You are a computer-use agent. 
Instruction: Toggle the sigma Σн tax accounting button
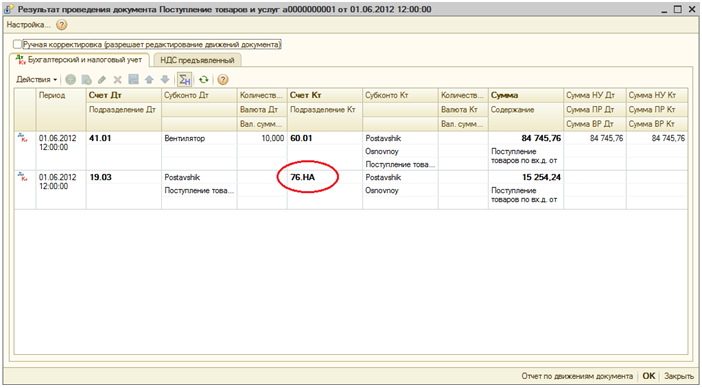[184, 80]
